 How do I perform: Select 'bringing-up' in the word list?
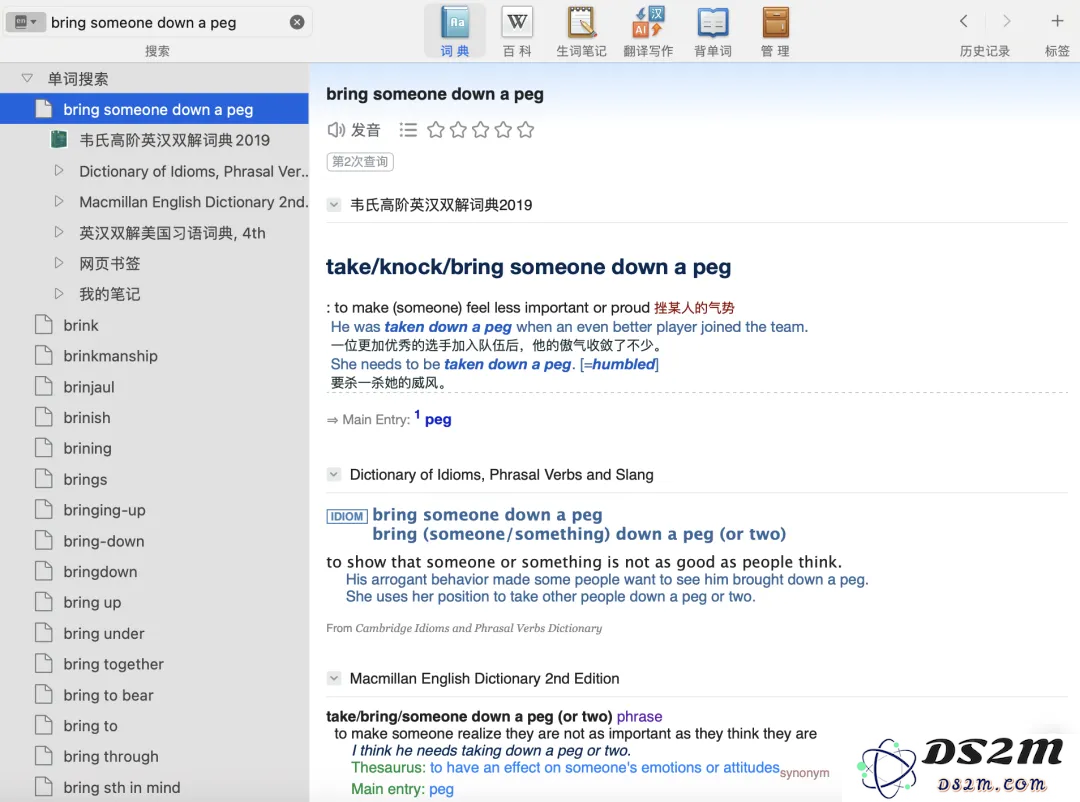coord(154,510)
